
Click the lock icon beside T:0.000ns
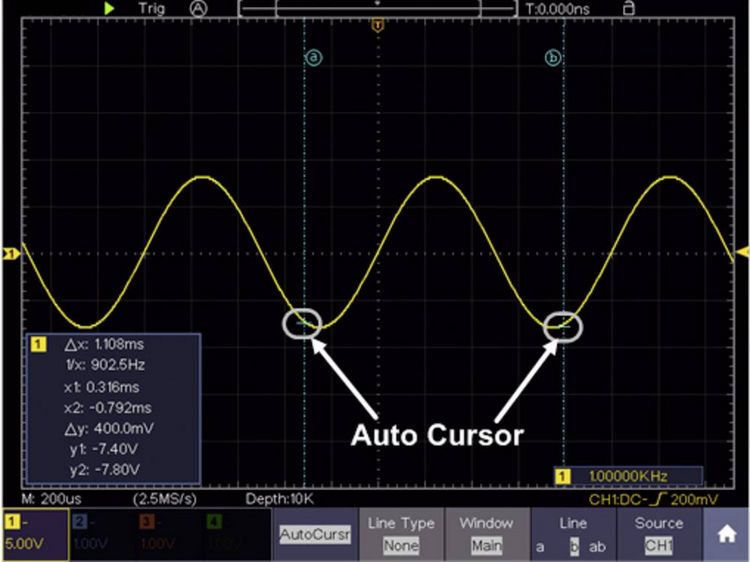tap(629, 8)
